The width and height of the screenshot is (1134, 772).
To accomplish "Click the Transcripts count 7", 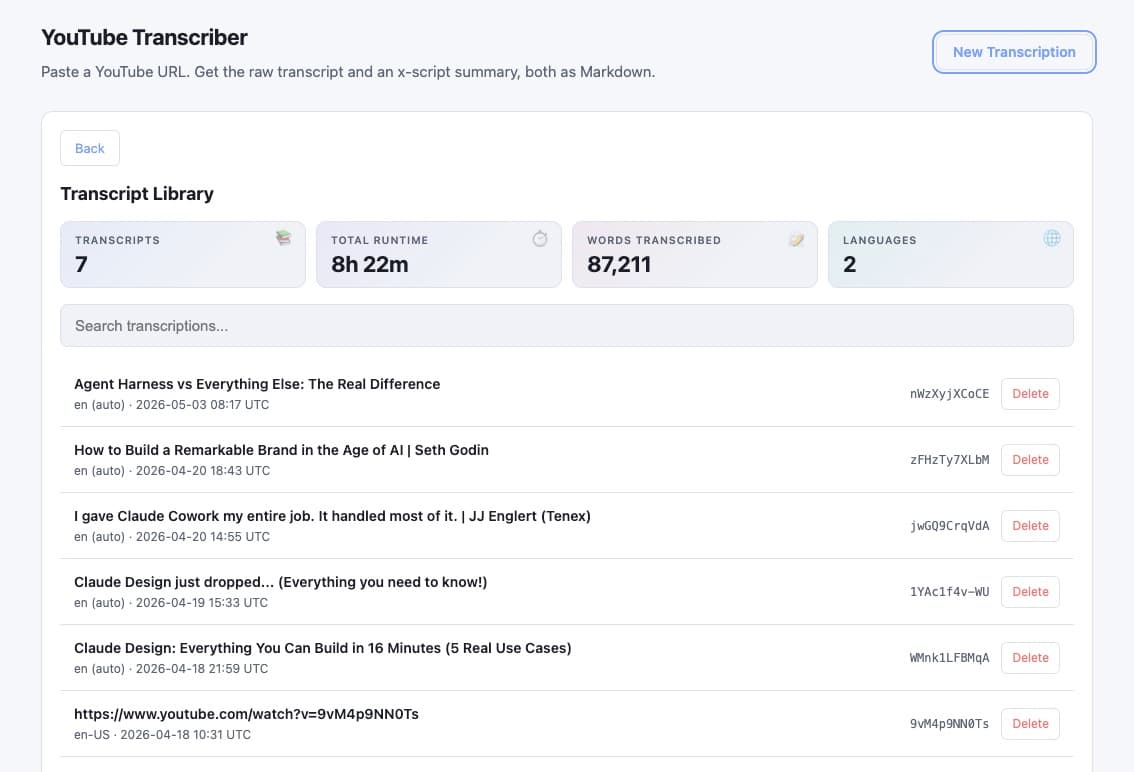I will click(x=81, y=264).
